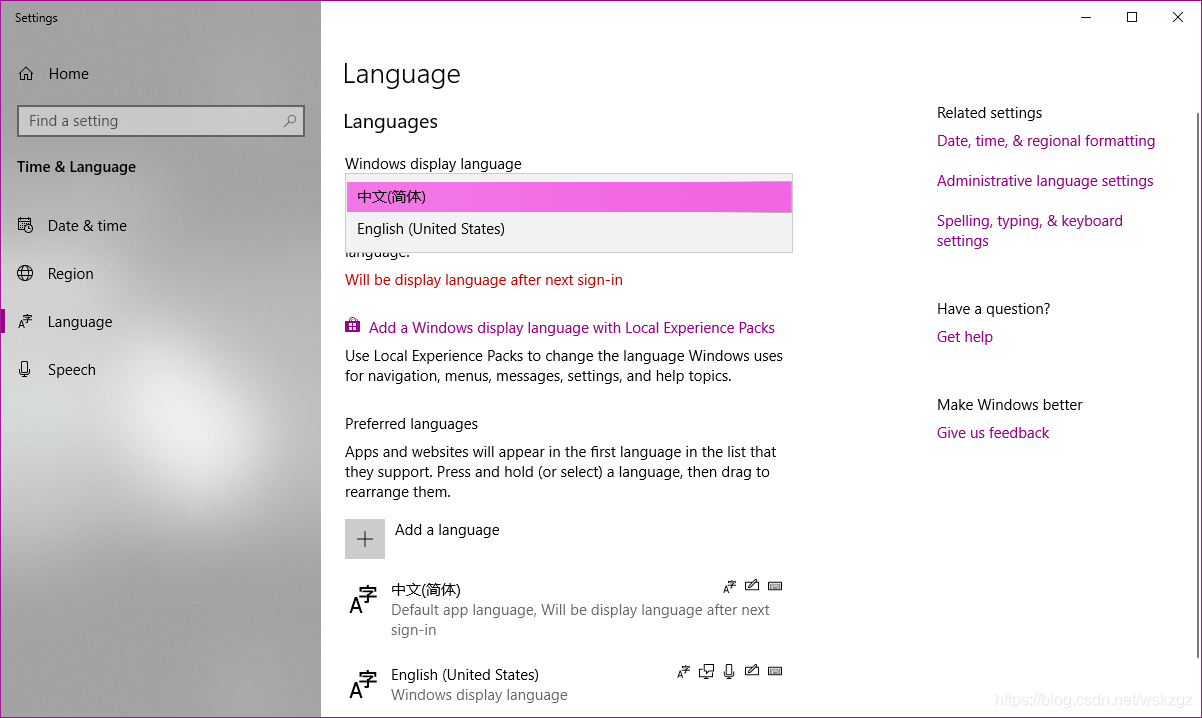Click the handwriting feature icon on English row
Image resolution: width=1202 pixels, height=718 pixels.
click(752, 671)
